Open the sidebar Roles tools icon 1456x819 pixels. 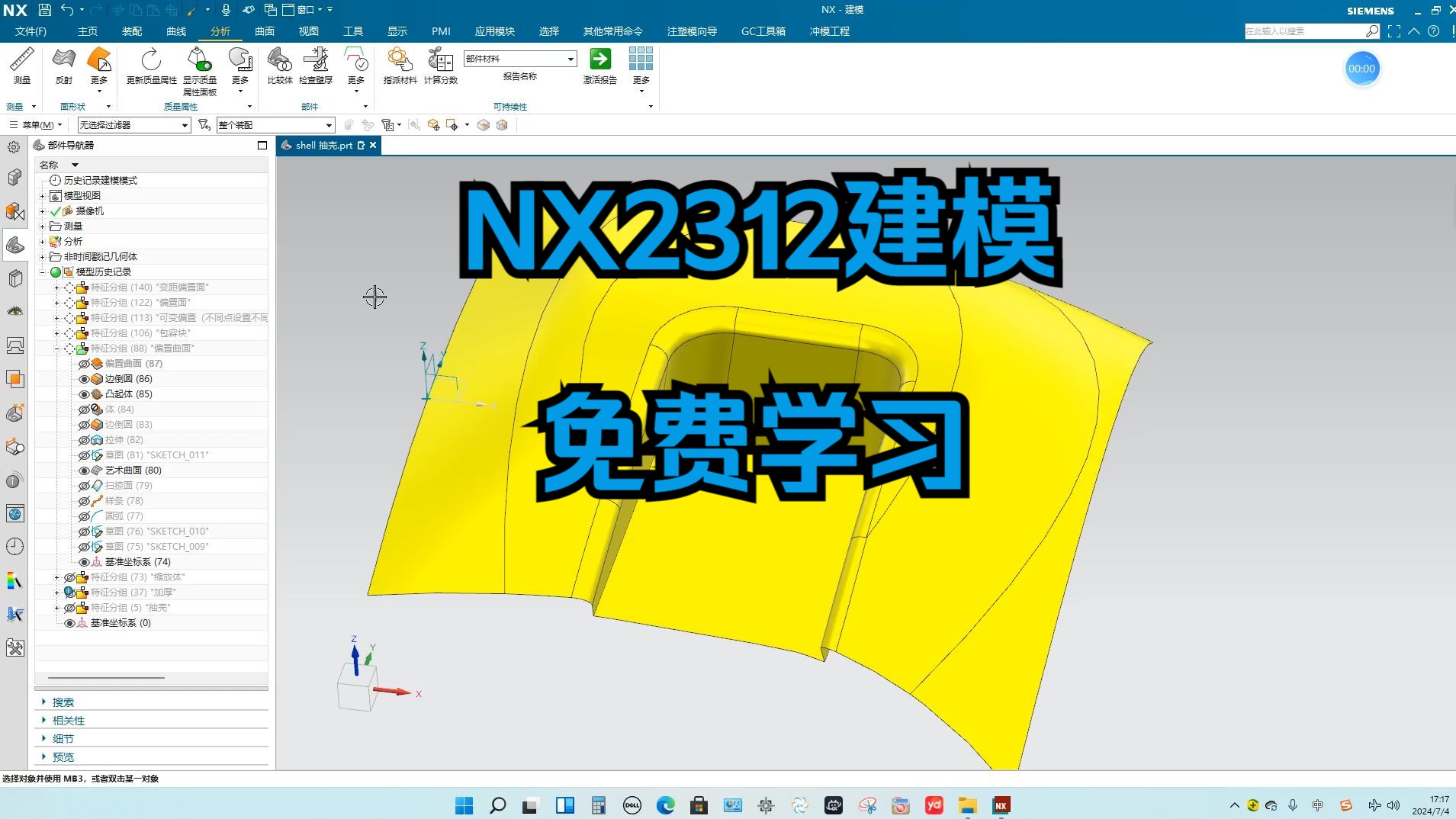click(14, 648)
